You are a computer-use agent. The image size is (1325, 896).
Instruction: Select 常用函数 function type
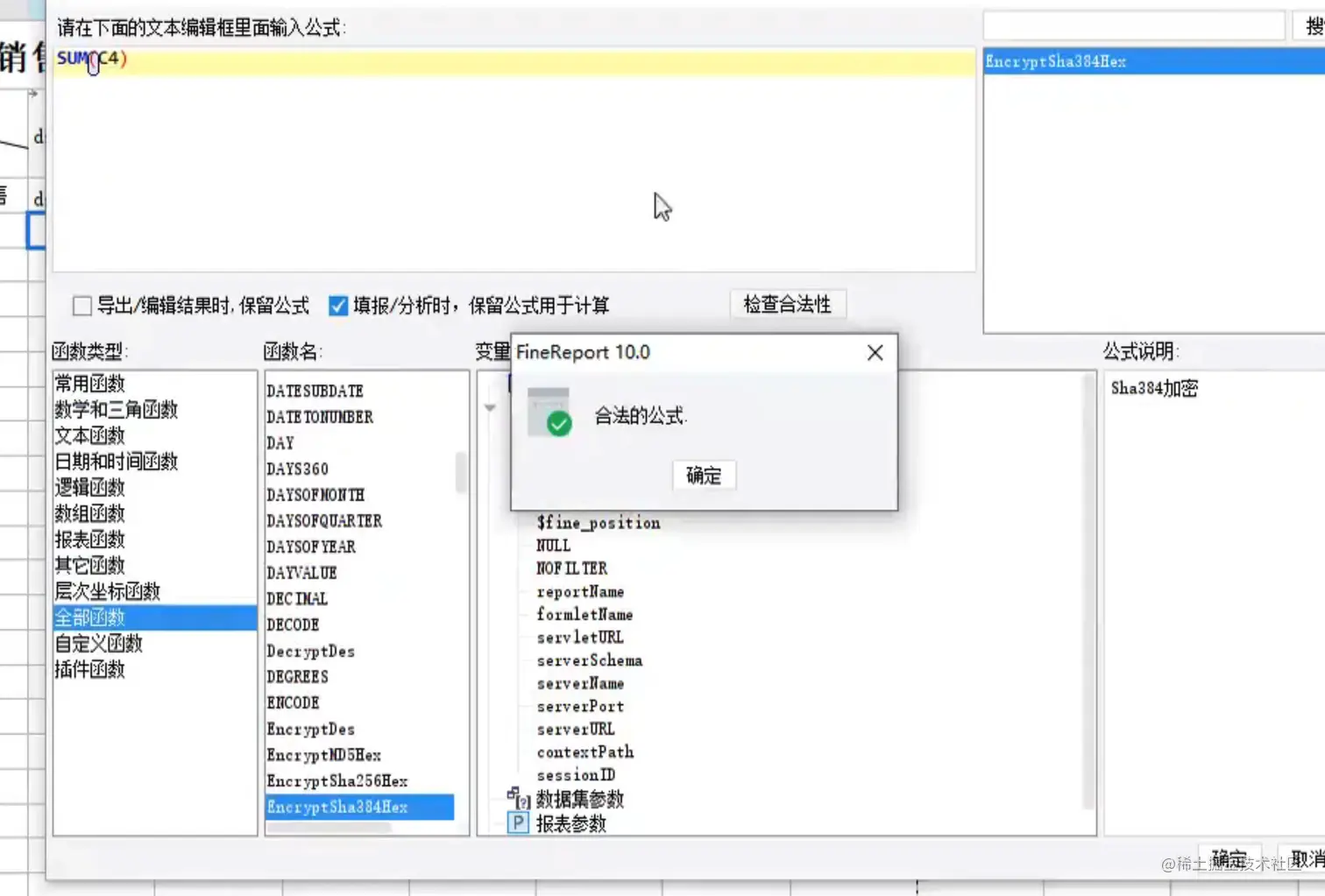click(154, 383)
